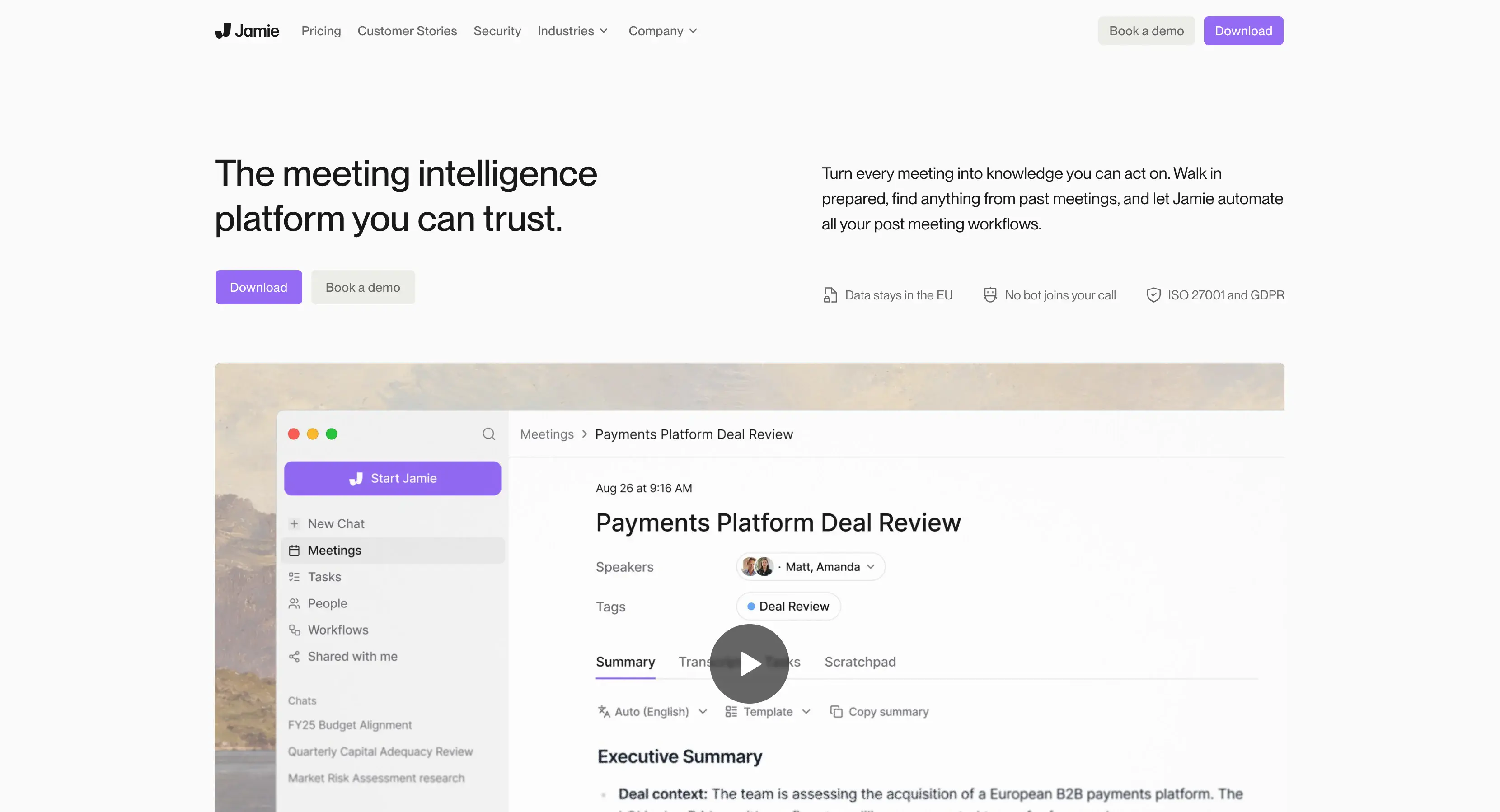Select Meetings in the sidebar
The height and width of the screenshot is (812, 1500).
tap(393, 551)
